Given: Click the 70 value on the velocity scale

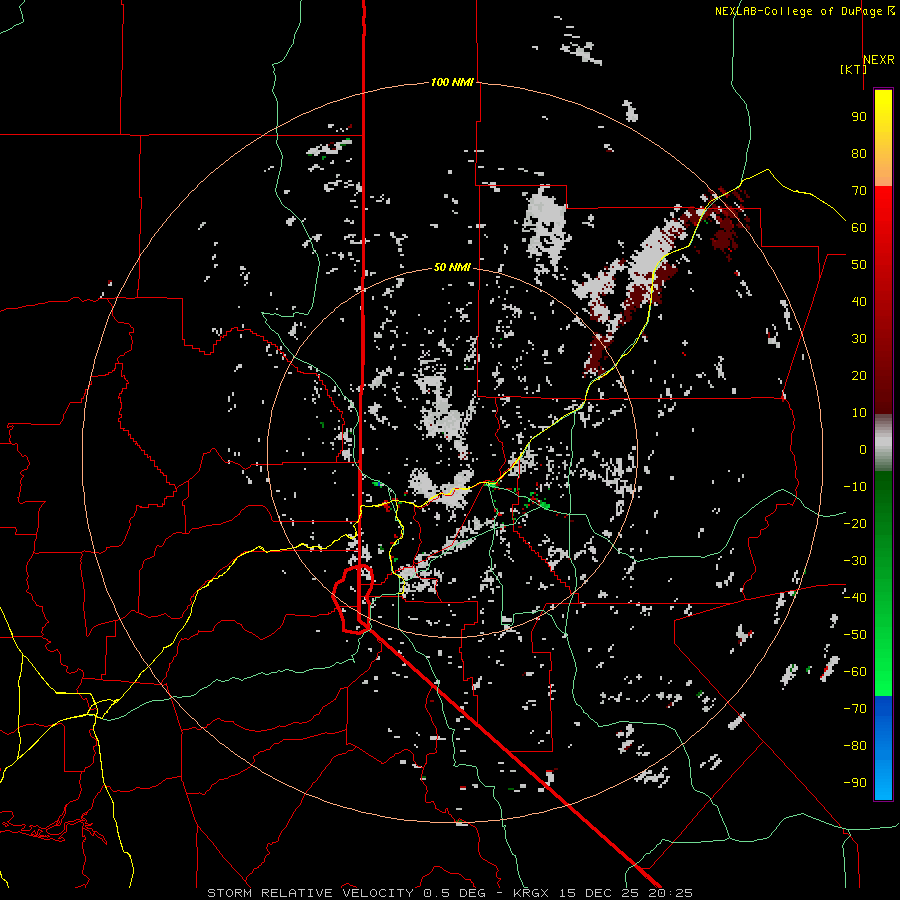Looking at the screenshot, I should coord(859,191).
